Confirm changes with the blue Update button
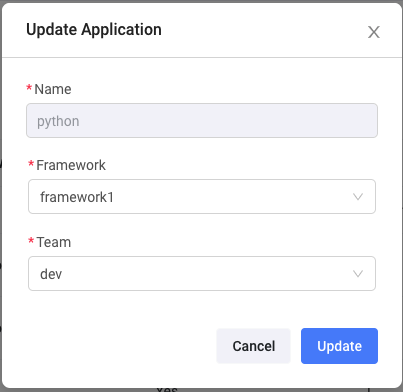Screen dimensions: 403x392 (339, 346)
